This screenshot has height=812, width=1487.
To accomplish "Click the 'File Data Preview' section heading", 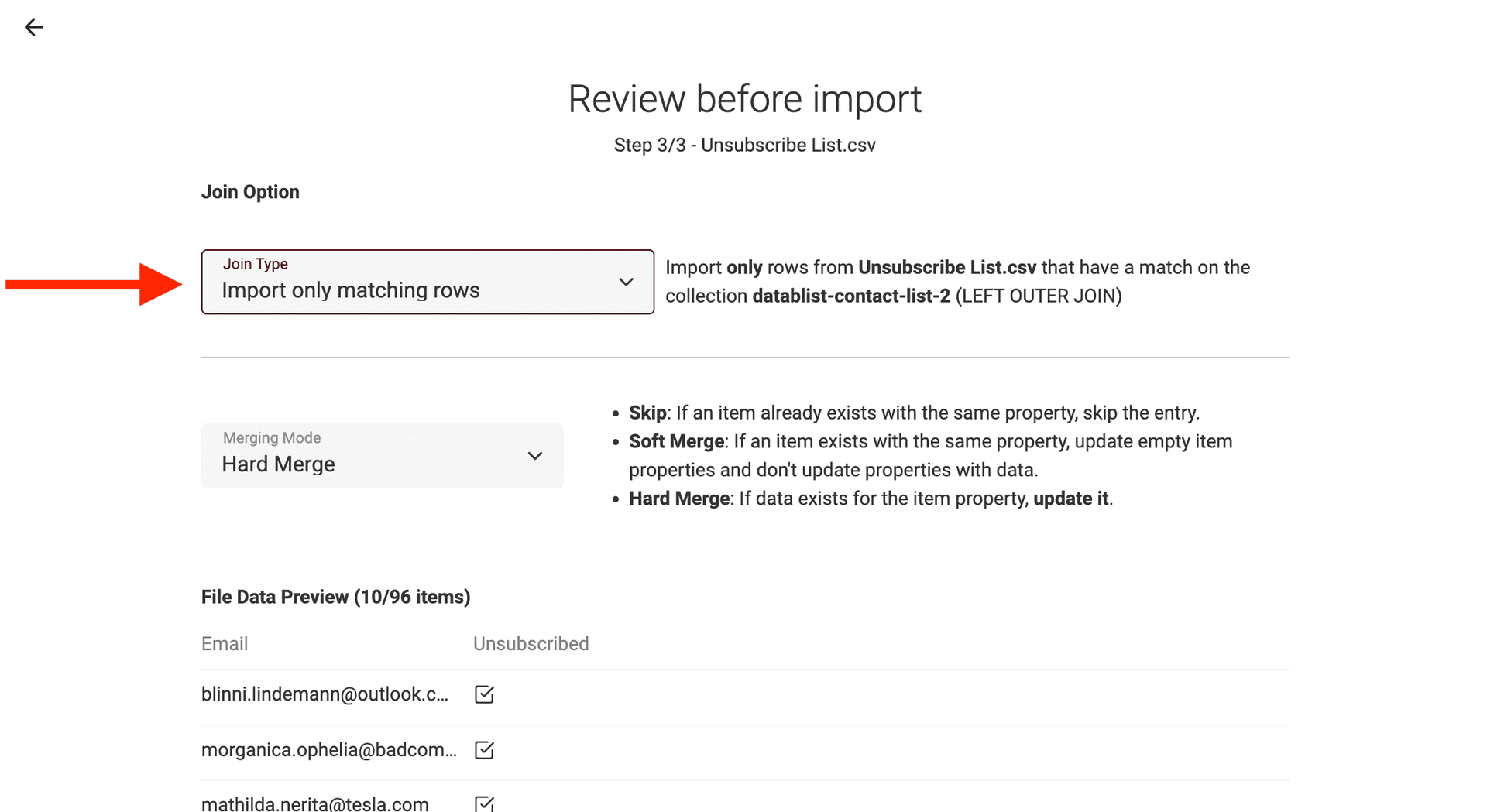I will [335, 597].
